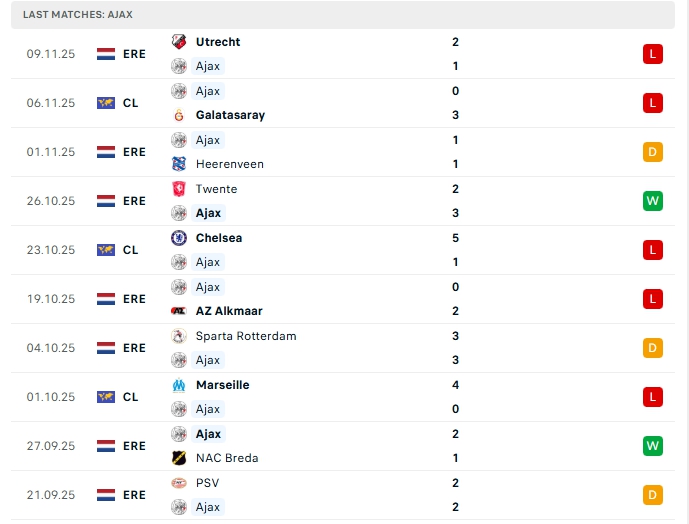Click the Champions League flag on 06.11.25 row
The height and width of the screenshot is (524, 689).
106,103
